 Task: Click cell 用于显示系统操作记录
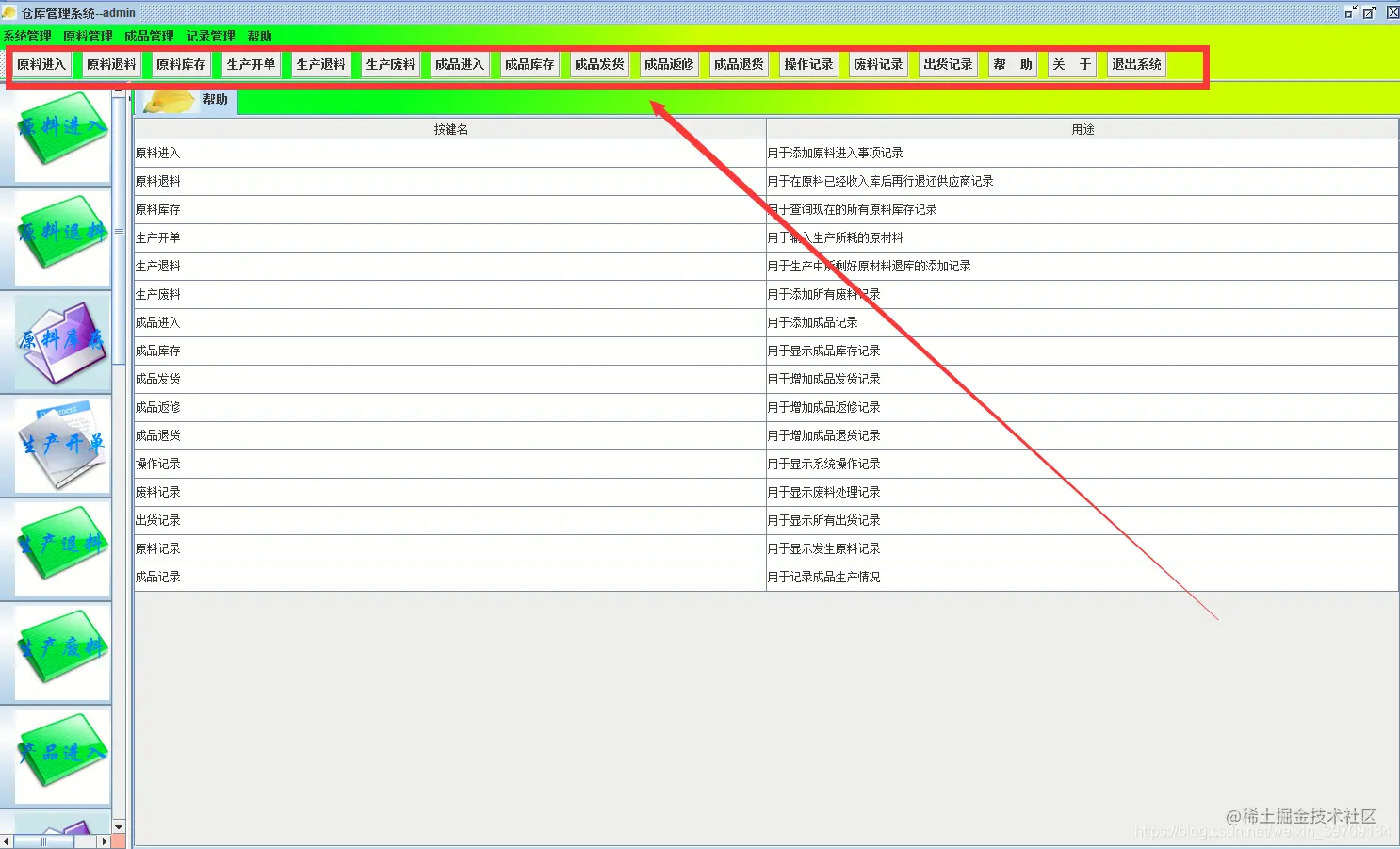[1083, 464]
